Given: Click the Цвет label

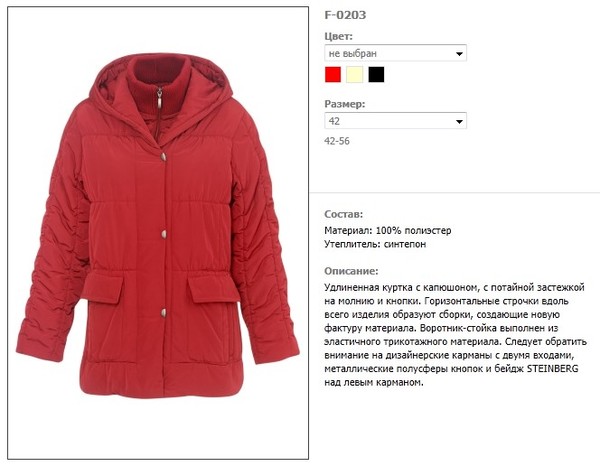Looking at the screenshot, I should [338, 36].
